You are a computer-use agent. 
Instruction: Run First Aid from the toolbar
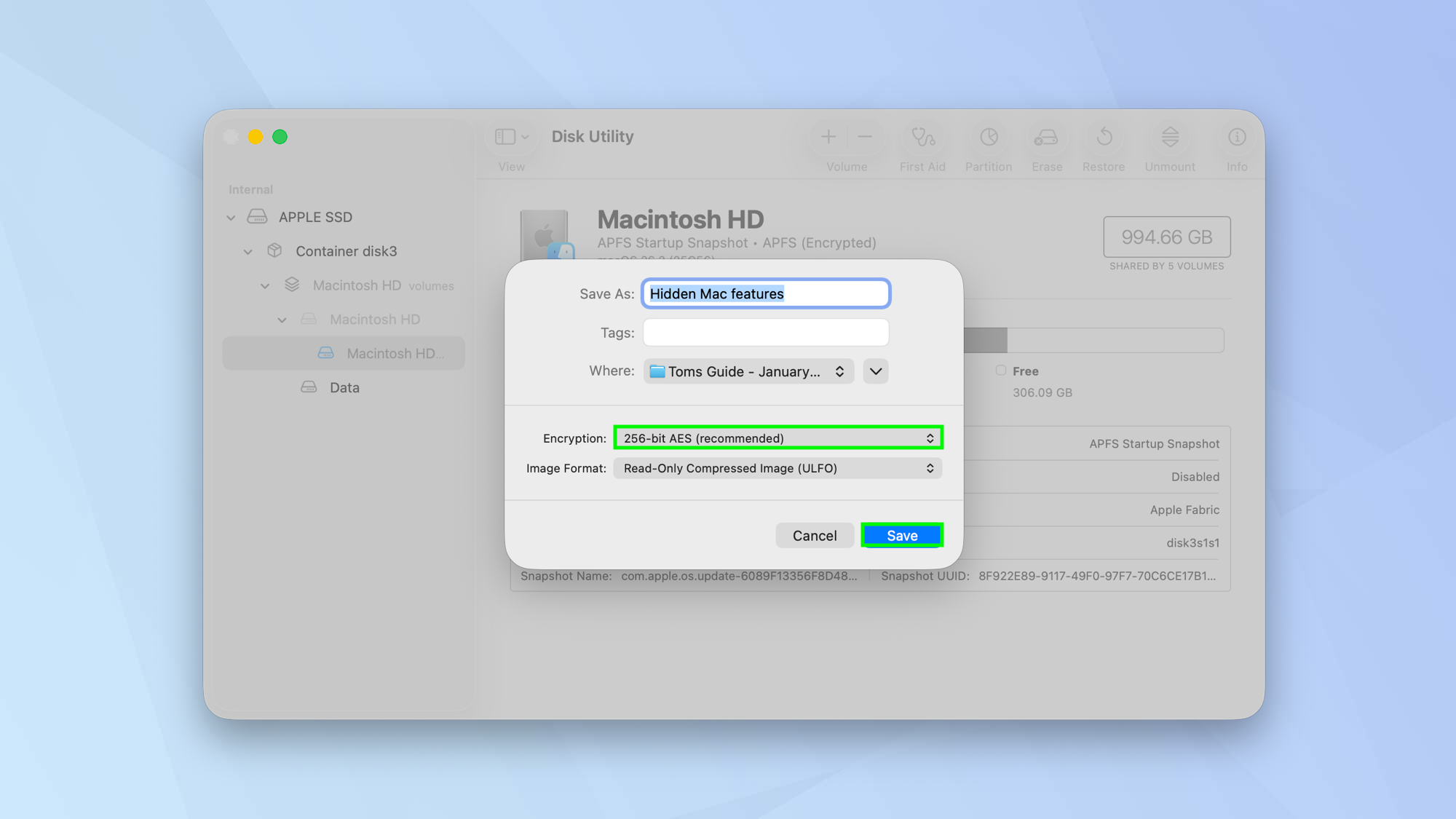(922, 143)
